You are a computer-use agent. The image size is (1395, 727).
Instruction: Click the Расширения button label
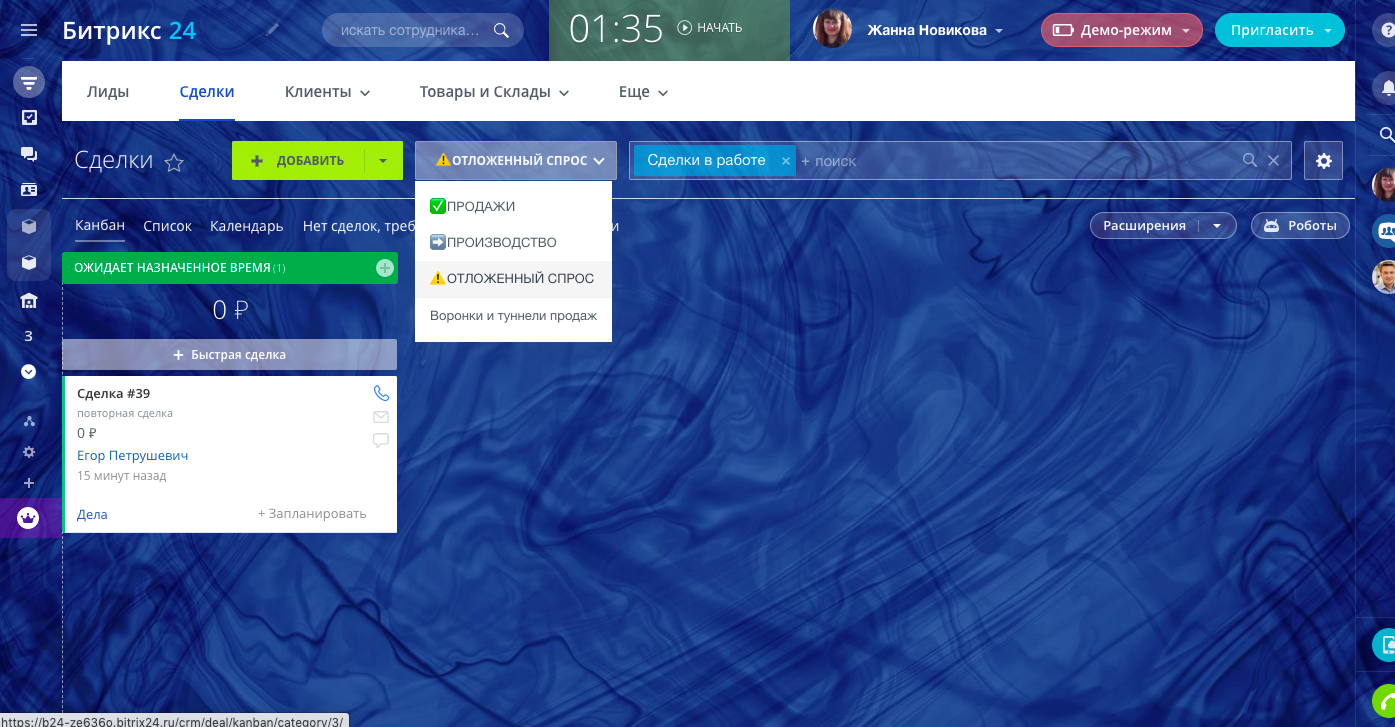click(1144, 226)
